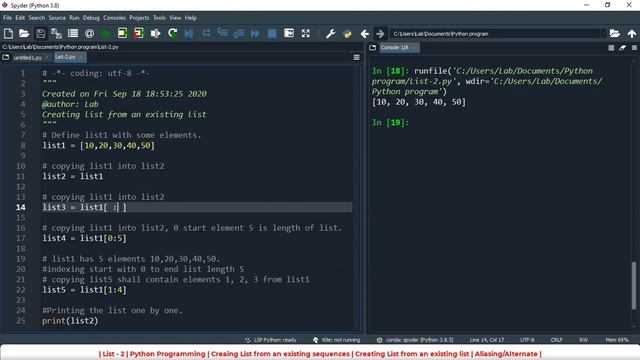This screenshot has width=640, height=360.
Task: Start debugging the file icon
Action: [x=189, y=33]
